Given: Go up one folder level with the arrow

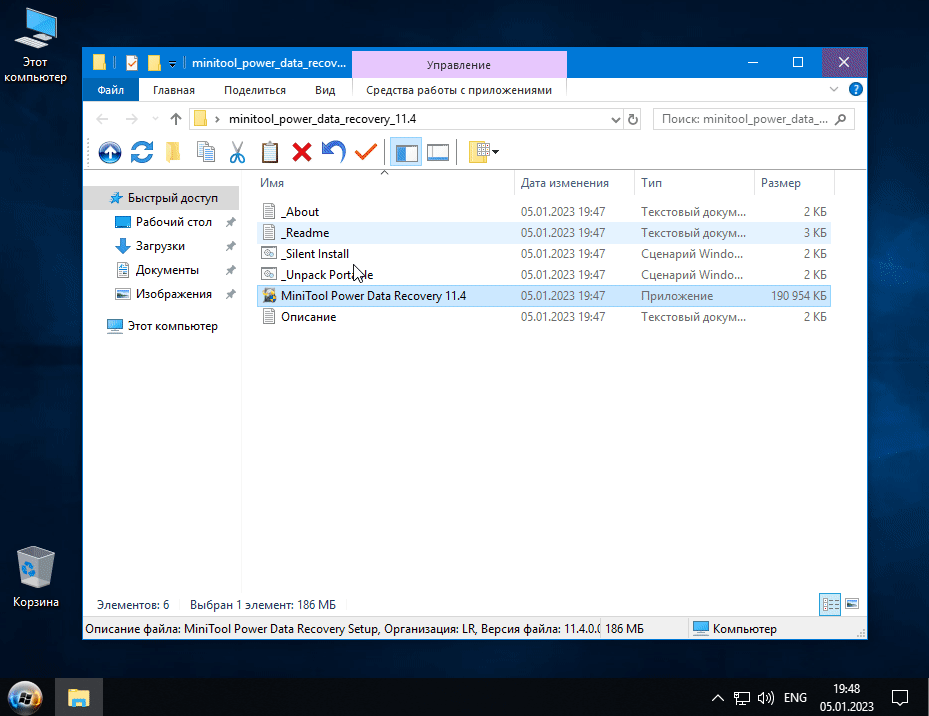Looking at the screenshot, I should click(x=175, y=119).
